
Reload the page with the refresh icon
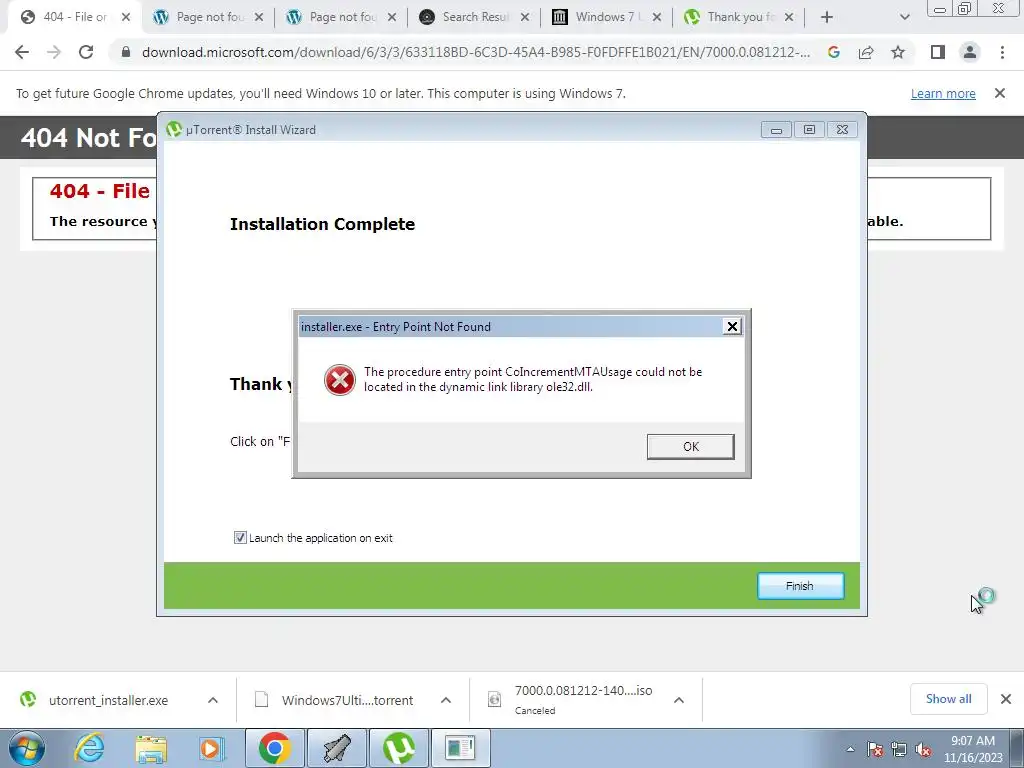pyautogui.click(x=86, y=52)
